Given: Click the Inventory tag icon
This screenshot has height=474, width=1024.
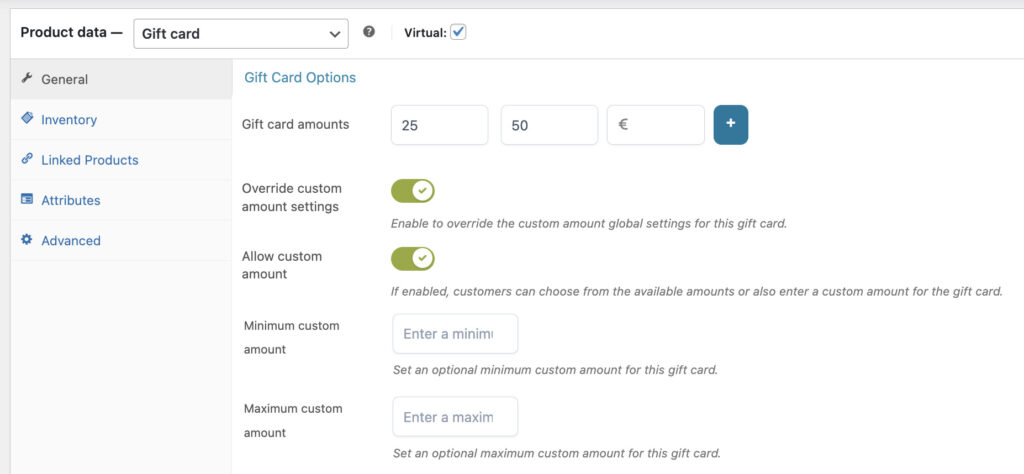Looking at the screenshot, I should [27, 118].
